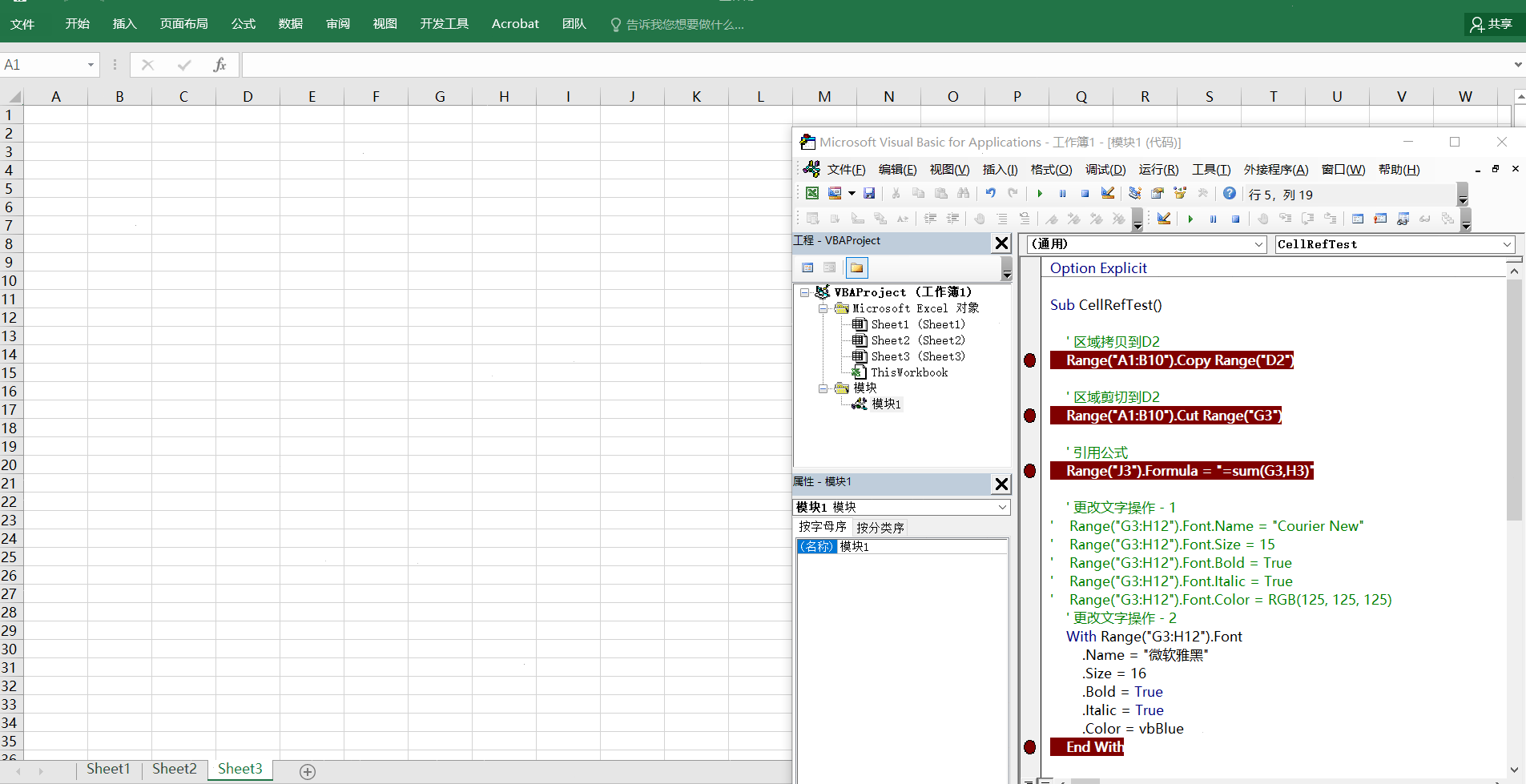Open the Properties Window icon
The image size is (1526, 784).
1158,193
